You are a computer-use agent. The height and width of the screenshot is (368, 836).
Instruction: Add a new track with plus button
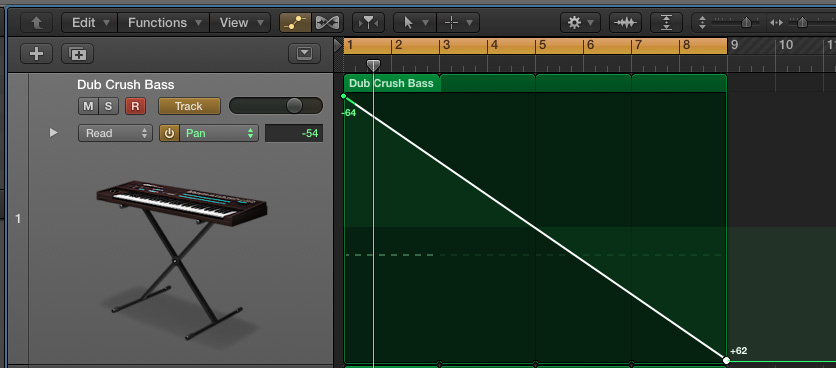[x=36, y=53]
